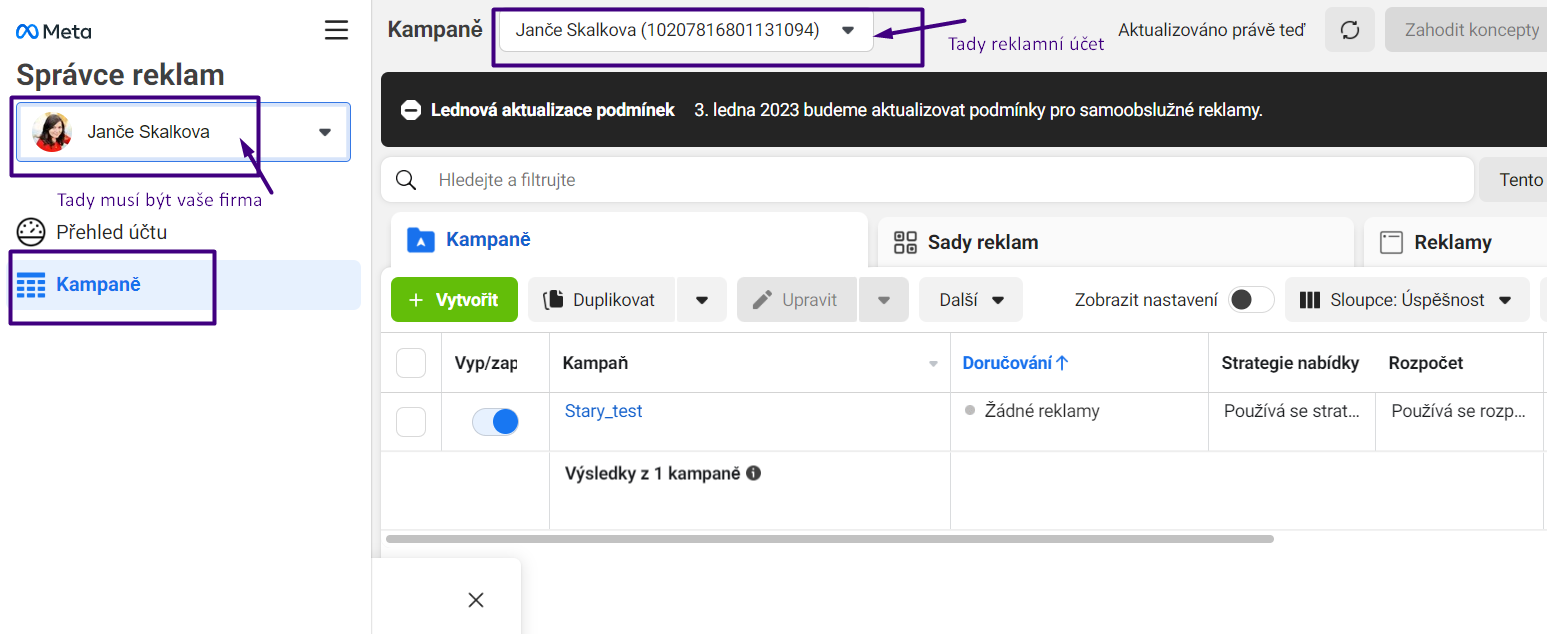This screenshot has width=1547, height=634.
Task: Click the info icon beside Výsledky z 1 kampaně
Action: point(754,473)
